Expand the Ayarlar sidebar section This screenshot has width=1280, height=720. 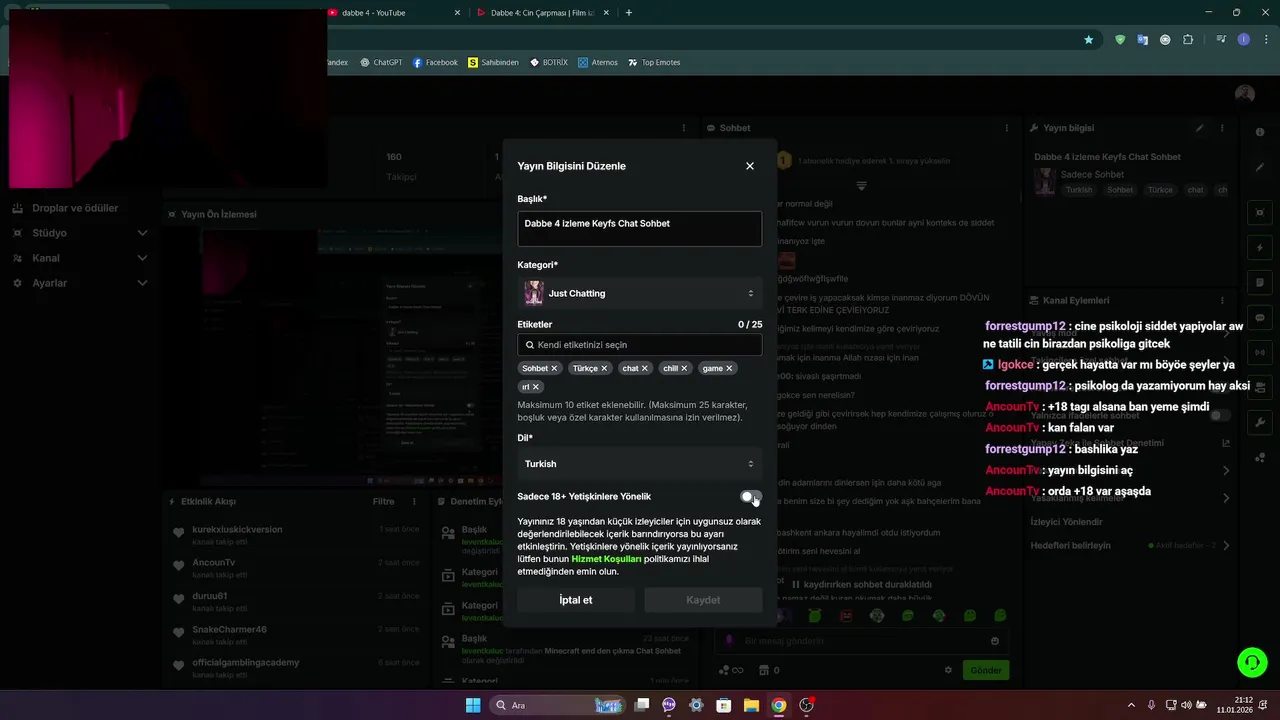[142, 283]
